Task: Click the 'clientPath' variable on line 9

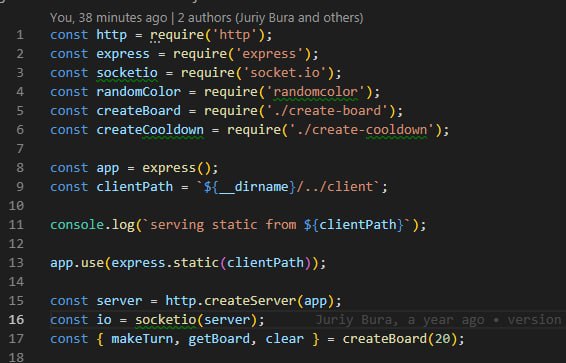Action: [x=135, y=187]
